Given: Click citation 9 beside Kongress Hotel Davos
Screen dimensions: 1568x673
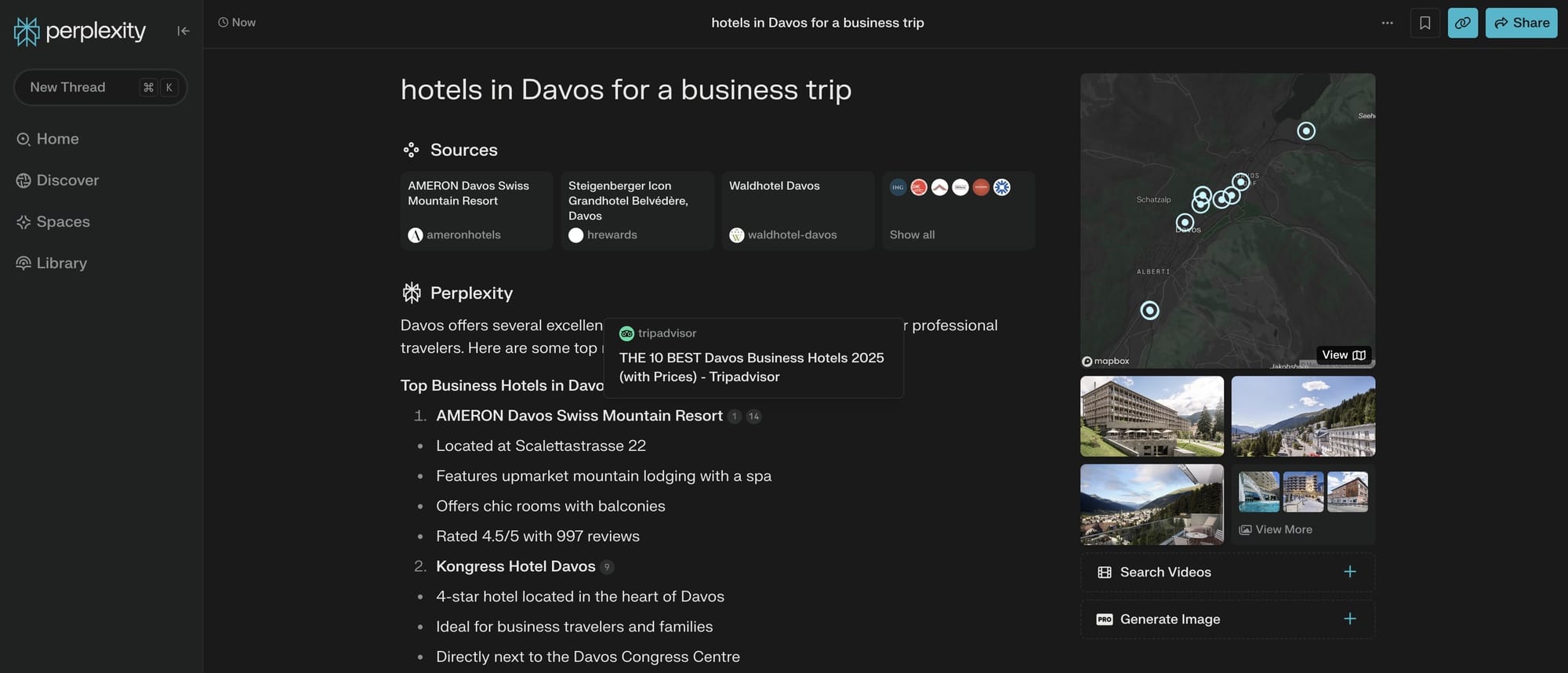Looking at the screenshot, I should coord(607,567).
